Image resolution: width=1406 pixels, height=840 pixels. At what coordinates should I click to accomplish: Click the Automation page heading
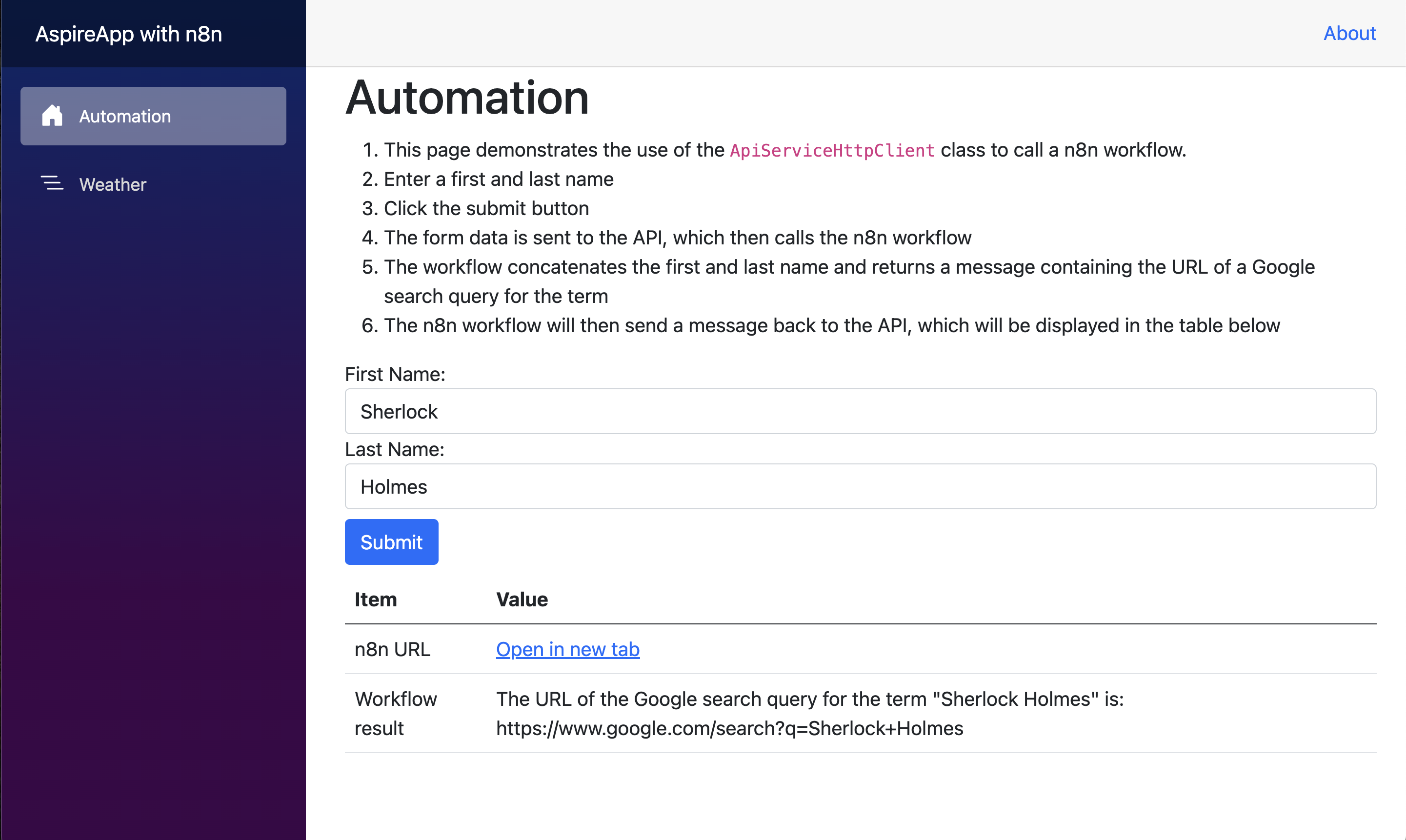pos(467,98)
